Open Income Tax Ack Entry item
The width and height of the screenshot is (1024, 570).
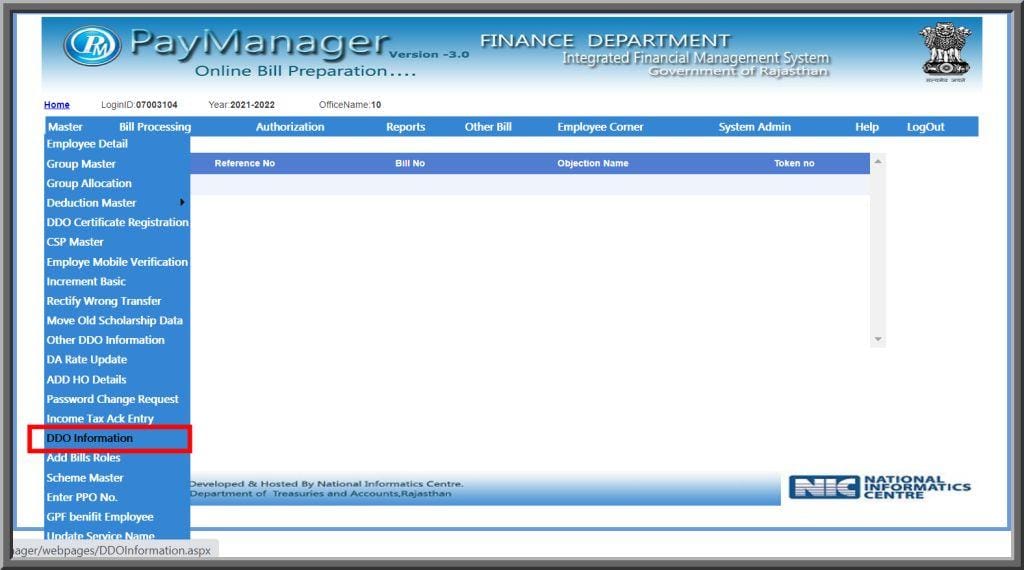click(100, 419)
